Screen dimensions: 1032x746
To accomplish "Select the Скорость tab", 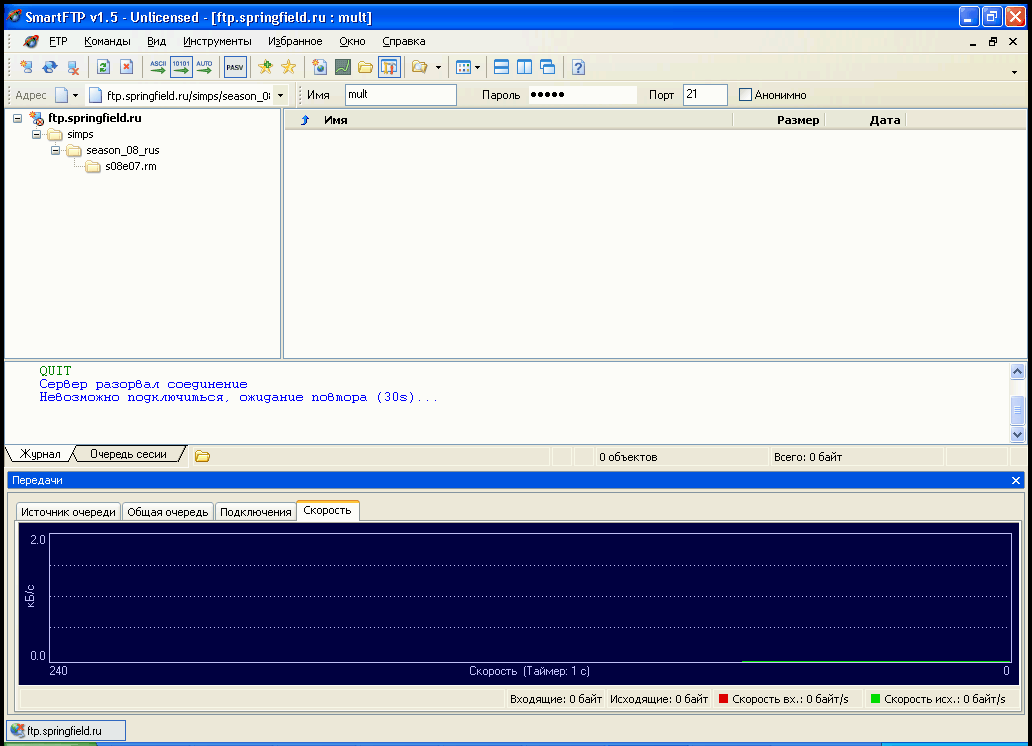I will 327,510.
